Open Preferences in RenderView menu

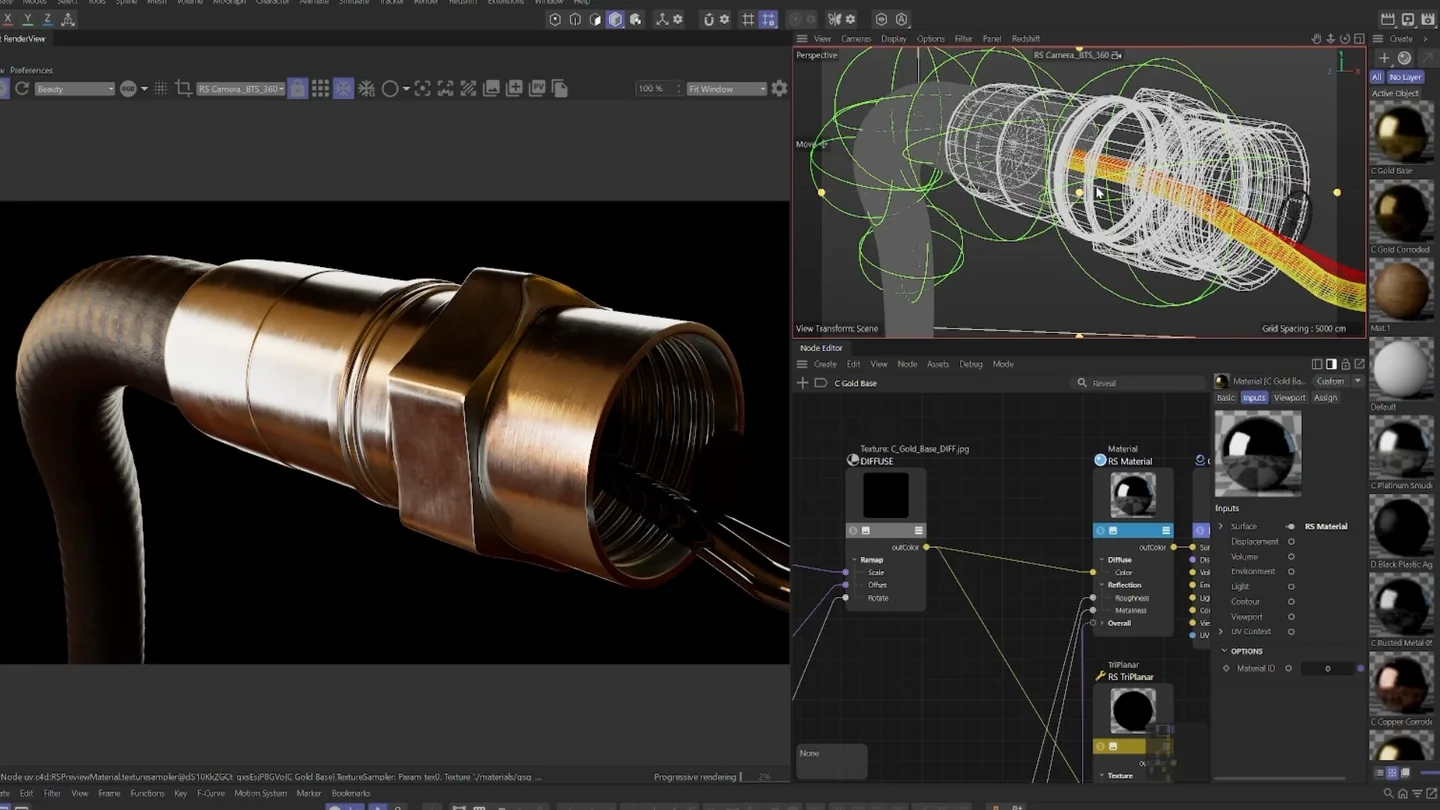(x=31, y=70)
